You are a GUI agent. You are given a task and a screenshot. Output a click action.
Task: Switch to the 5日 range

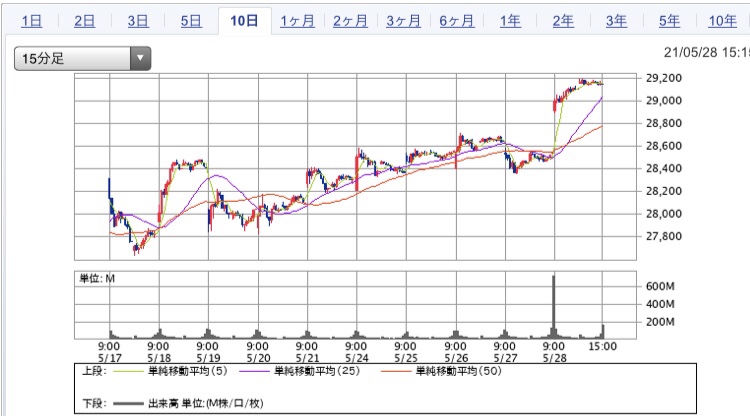click(191, 21)
